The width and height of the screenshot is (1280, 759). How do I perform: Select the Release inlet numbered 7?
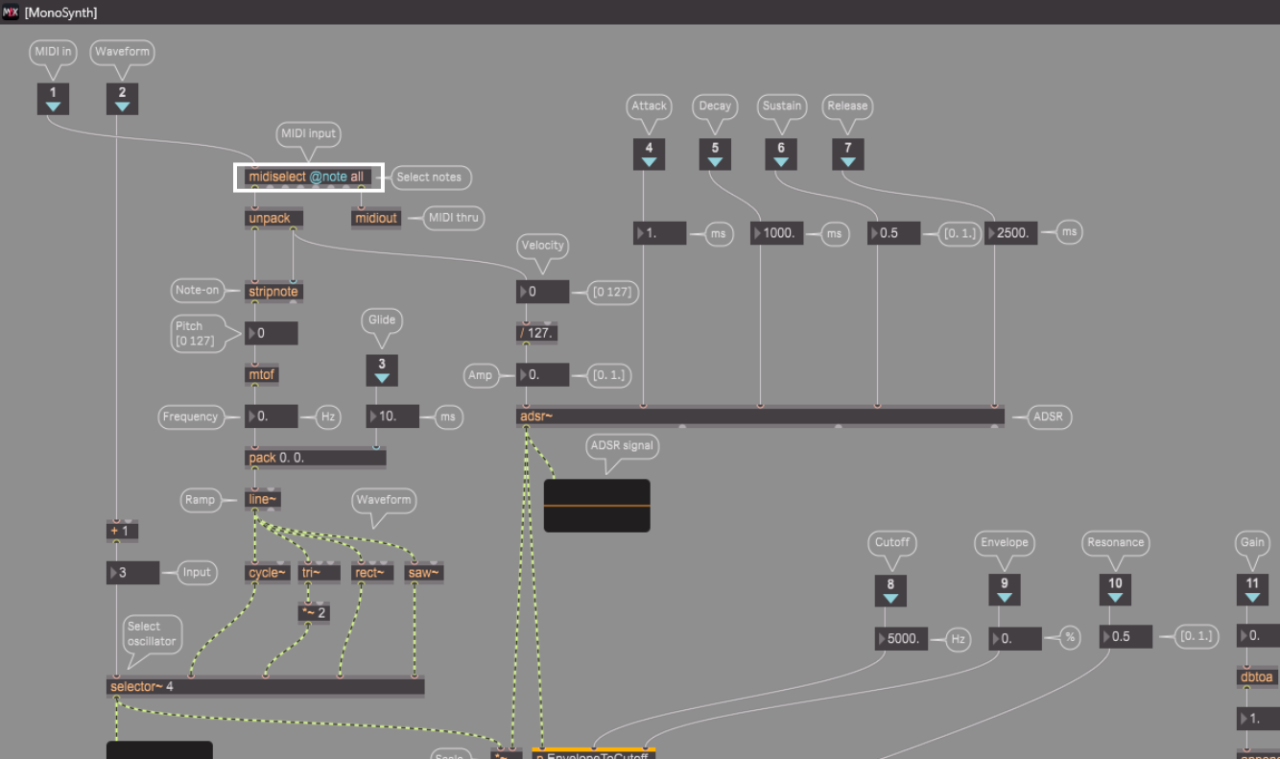coord(848,154)
